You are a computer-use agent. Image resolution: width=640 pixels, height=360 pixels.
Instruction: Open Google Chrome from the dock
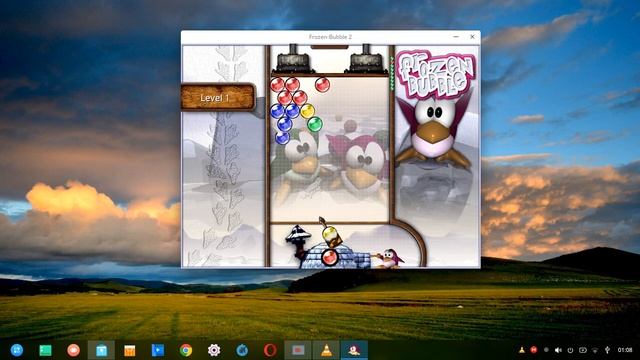pyautogui.click(x=186, y=350)
